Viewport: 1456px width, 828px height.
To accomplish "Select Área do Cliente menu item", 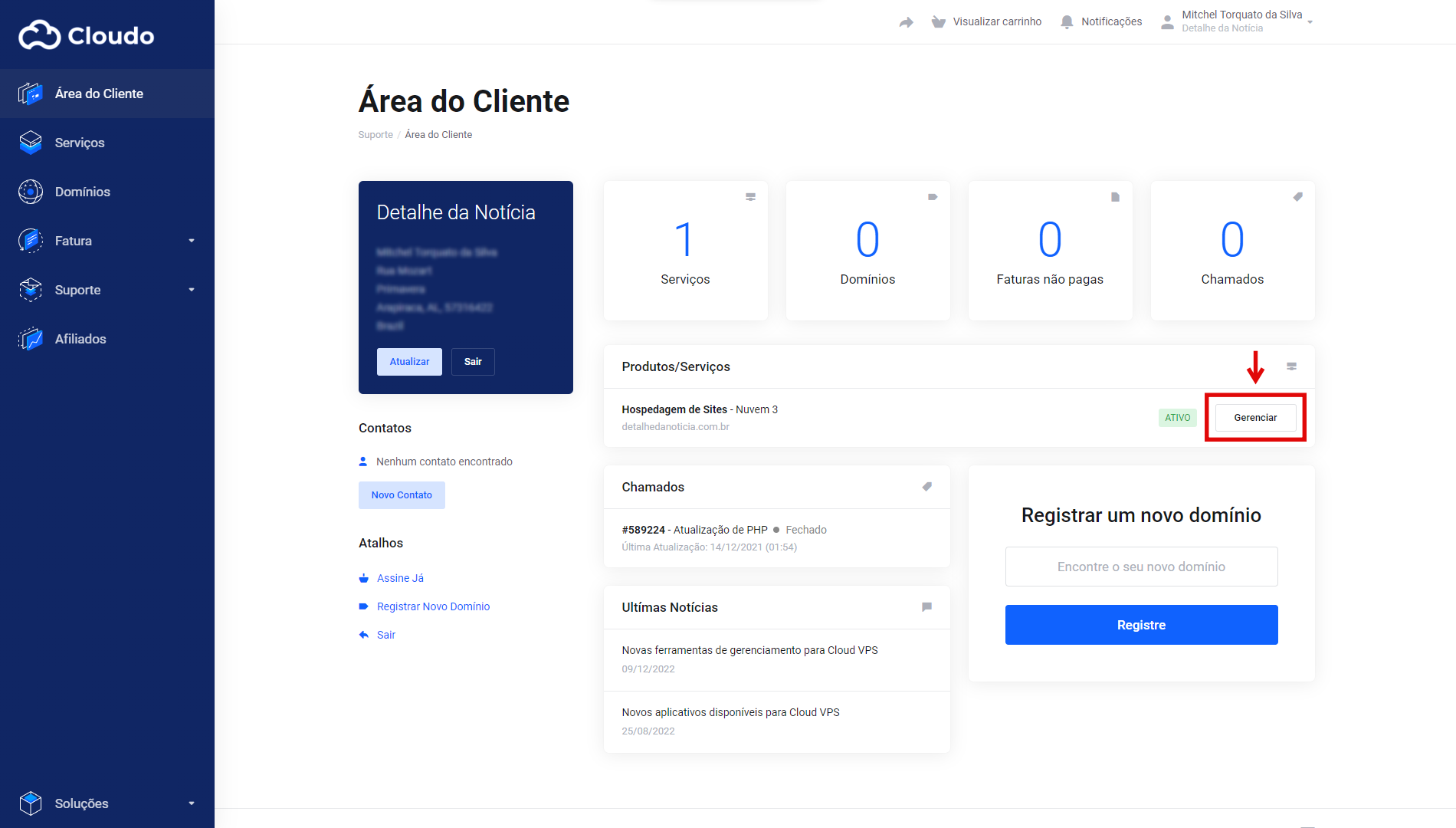I will (107, 94).
